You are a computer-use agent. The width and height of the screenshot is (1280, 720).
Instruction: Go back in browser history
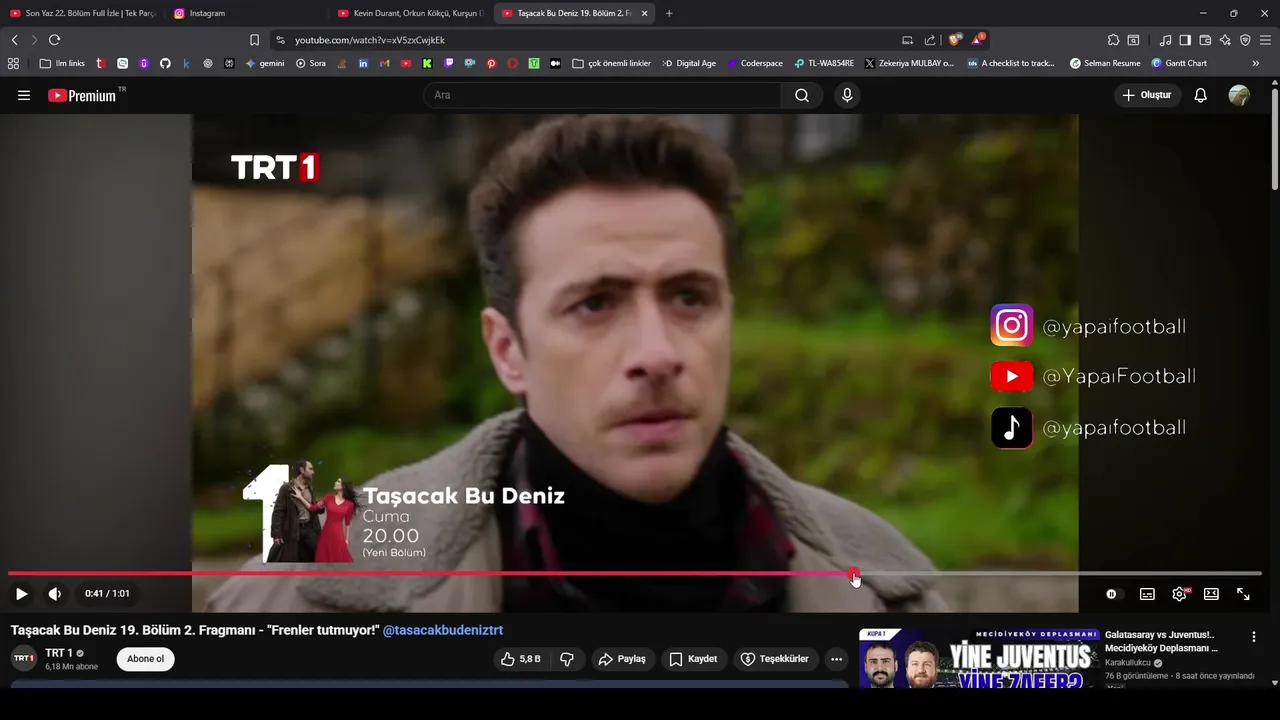pos(14,40)
